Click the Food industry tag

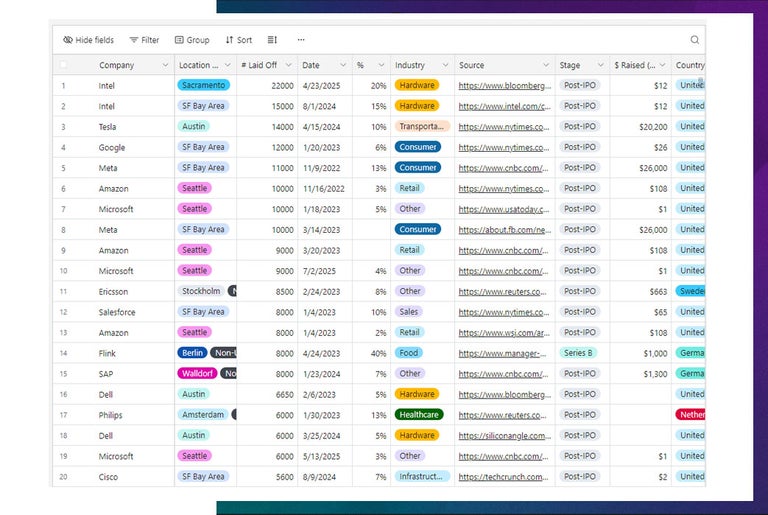click(x=408, y=352)
